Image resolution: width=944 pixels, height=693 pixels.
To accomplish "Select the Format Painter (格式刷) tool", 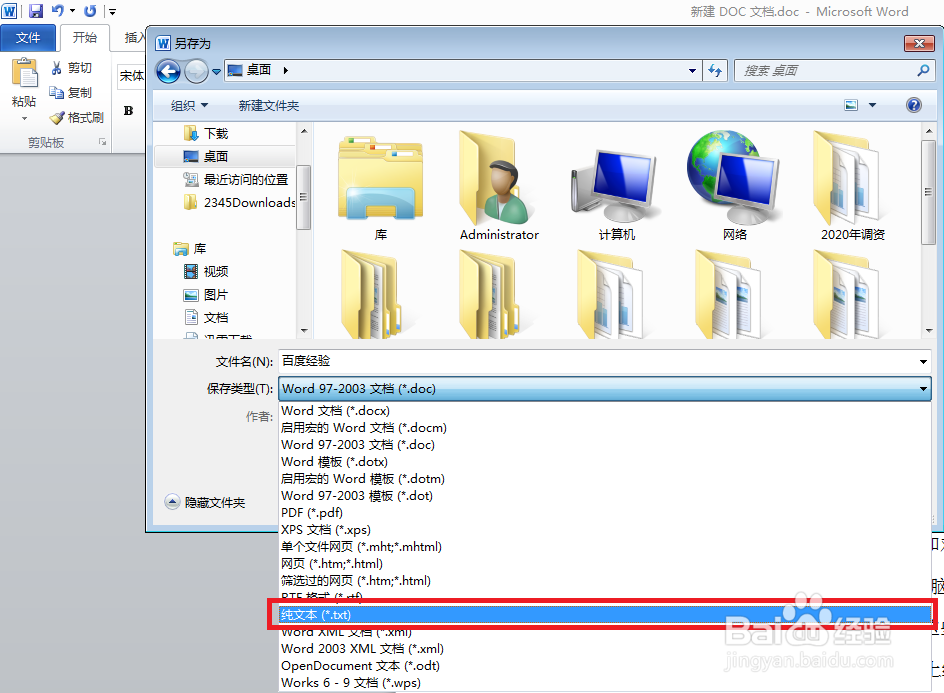I will coord(76,117).
